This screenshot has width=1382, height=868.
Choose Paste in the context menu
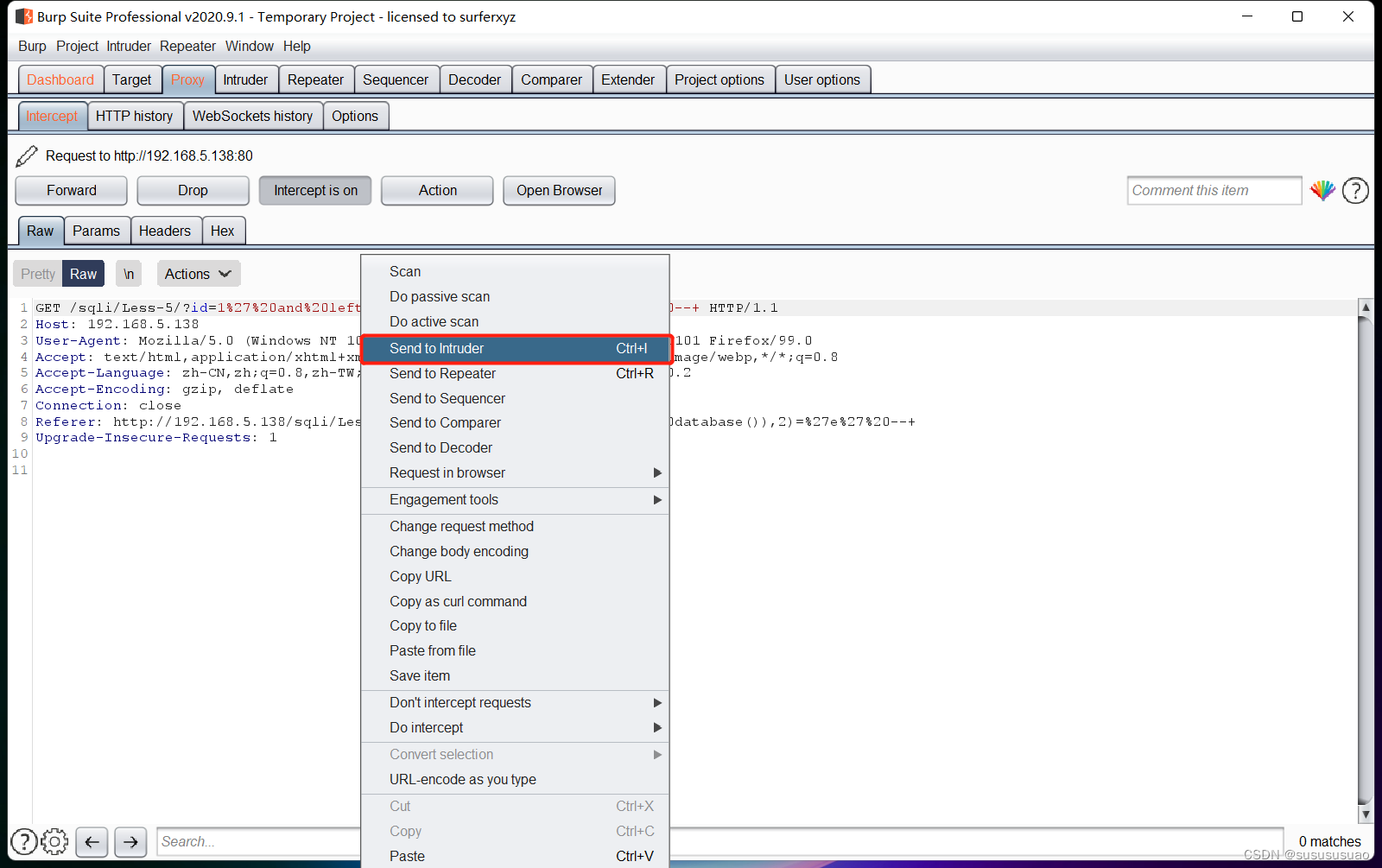pos(515,856)
